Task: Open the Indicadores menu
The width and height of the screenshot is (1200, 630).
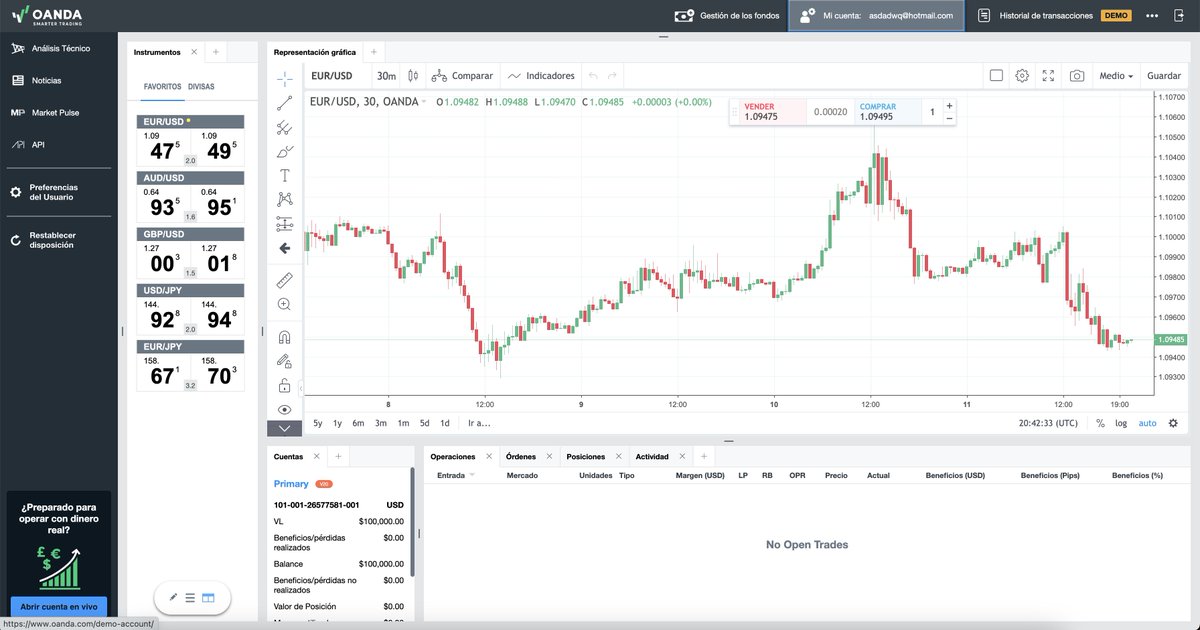Action: (541, 76)
